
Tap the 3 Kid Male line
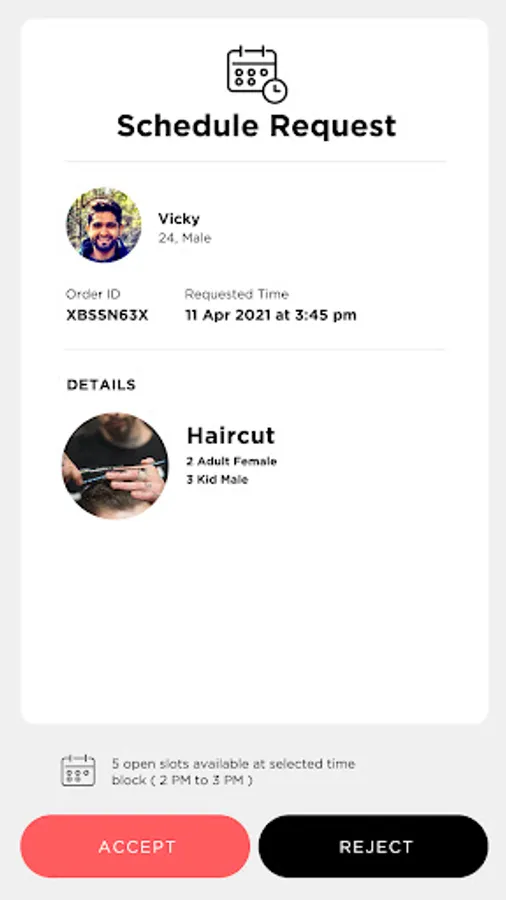pos(217,480)
